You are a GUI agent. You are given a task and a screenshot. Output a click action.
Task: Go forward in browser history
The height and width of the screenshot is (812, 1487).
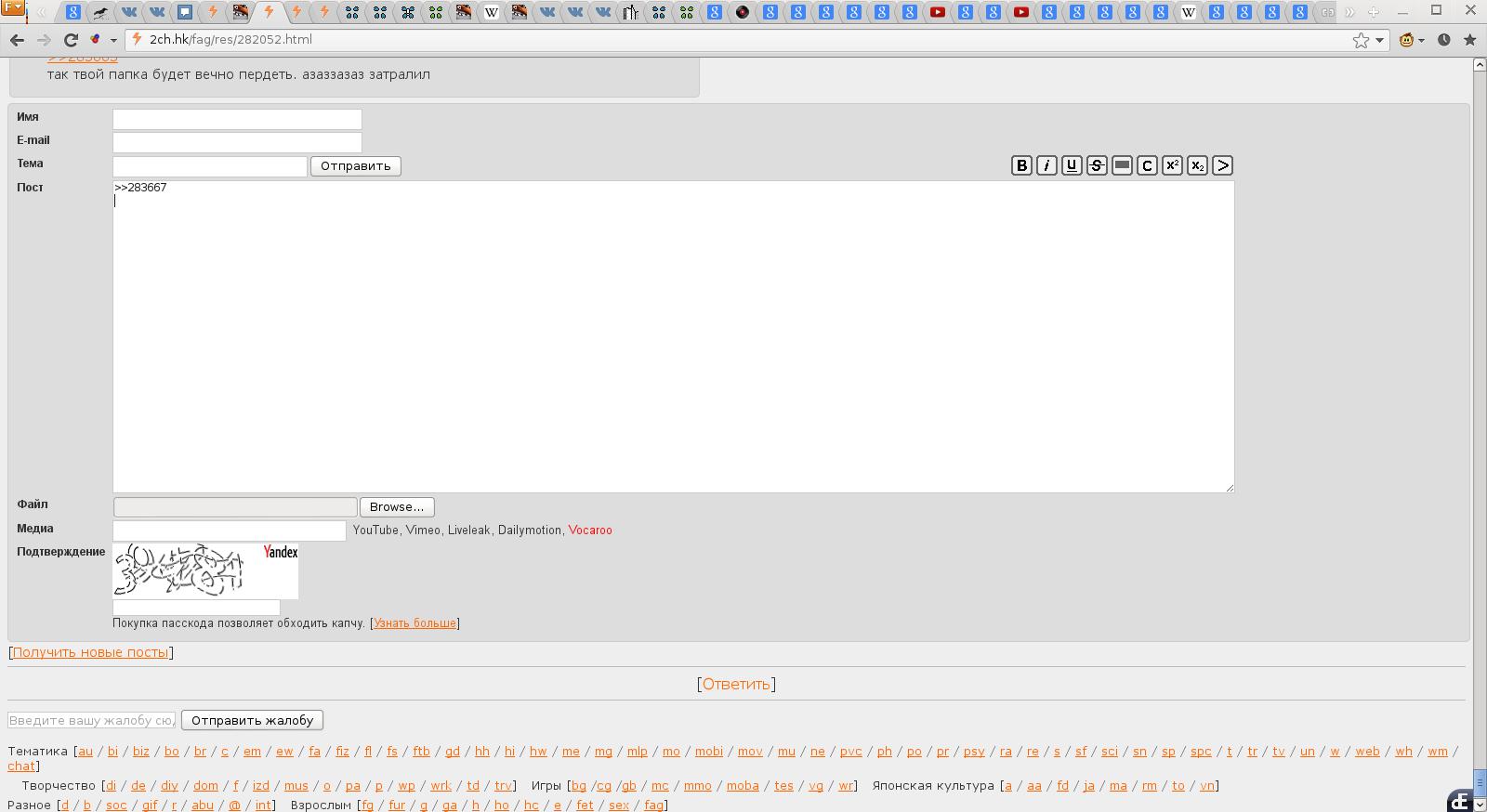44,40
